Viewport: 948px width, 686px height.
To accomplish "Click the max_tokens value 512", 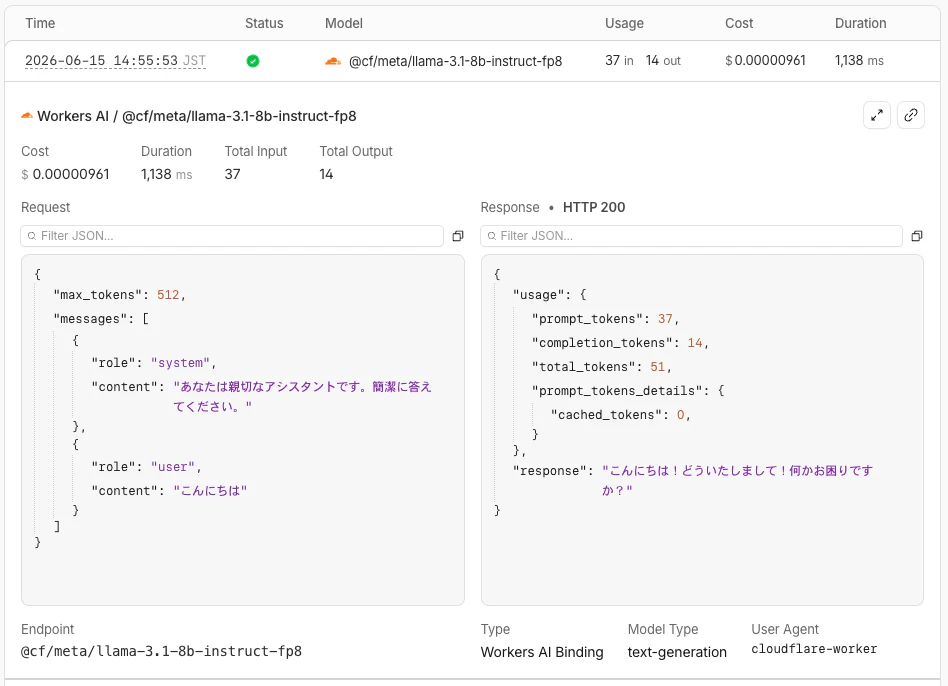I will pos(168,295).
